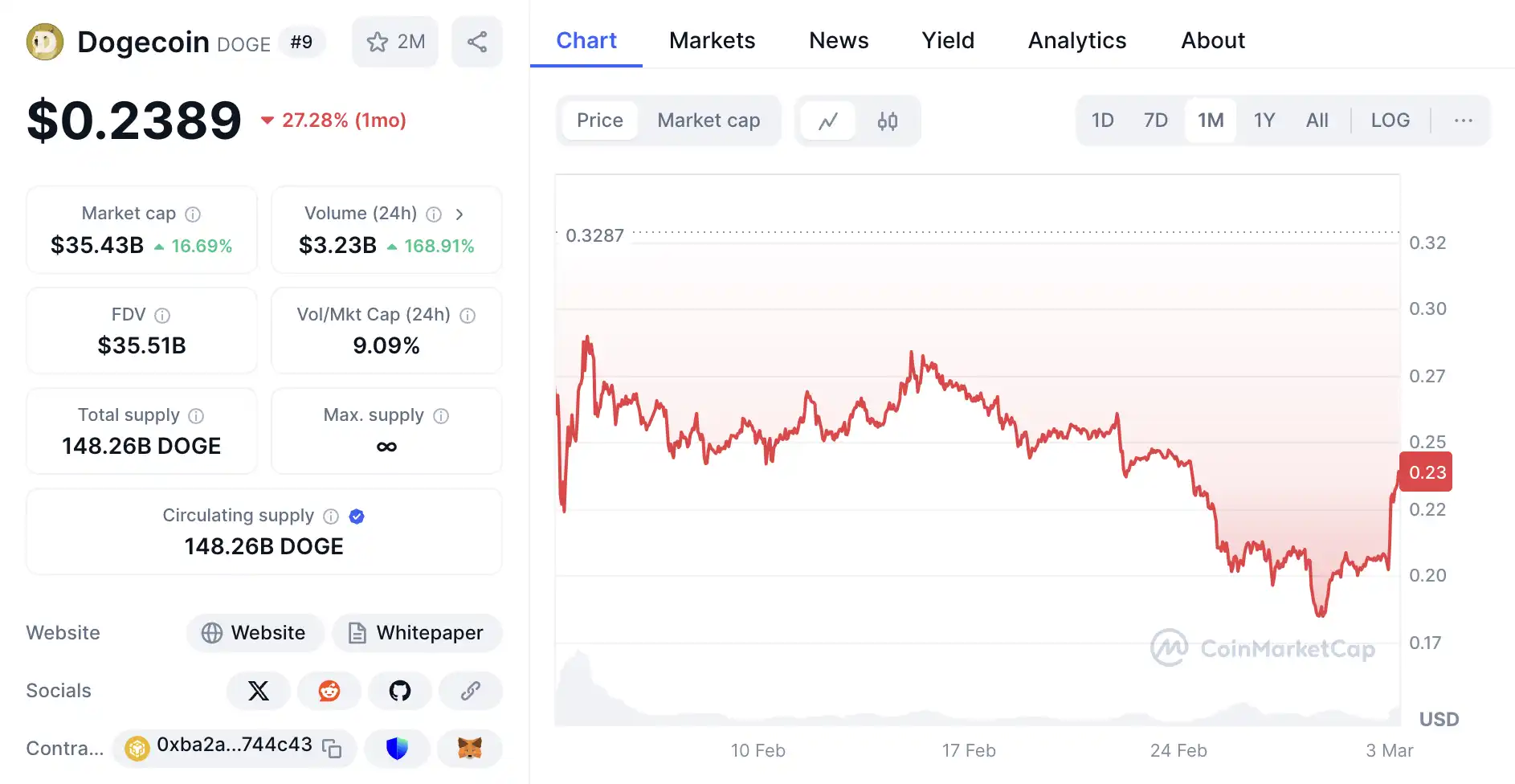This screenshot has width=1515, height=784.
Task: Open the GitHub repository icon
Action: point(400,691)
